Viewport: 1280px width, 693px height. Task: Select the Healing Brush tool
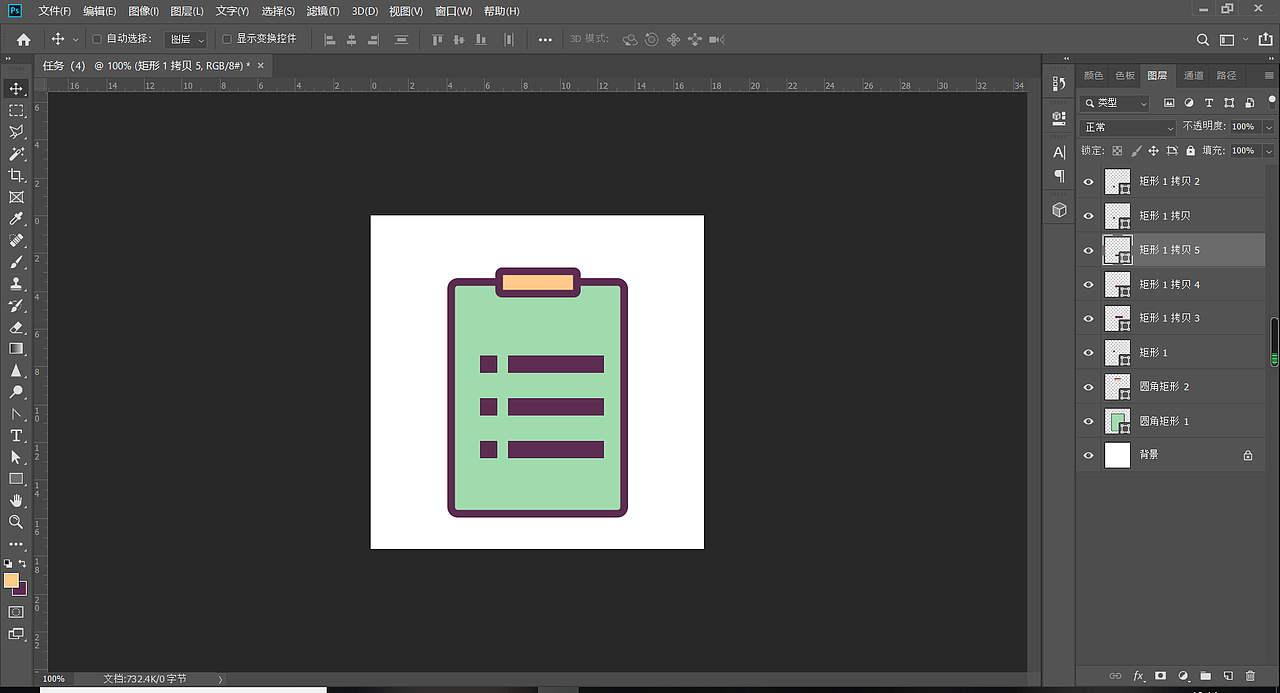coord(16,241)
